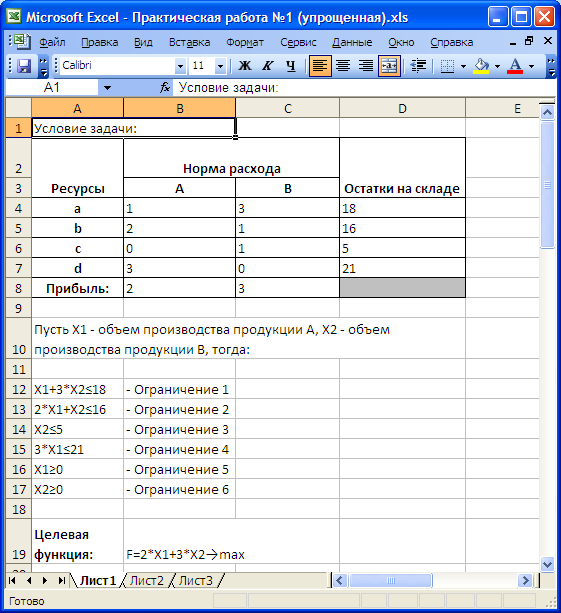This screenshot has width=561, height=613.
Task: Toggle Merge and Center button
Action: 389,66
